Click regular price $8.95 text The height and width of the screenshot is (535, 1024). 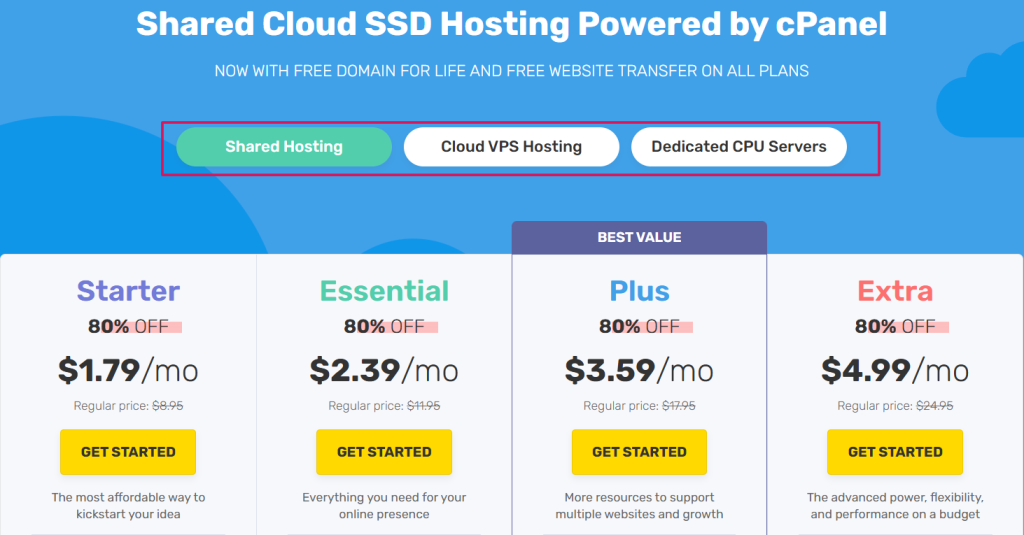pyautogui.click(x=128, y=406)
